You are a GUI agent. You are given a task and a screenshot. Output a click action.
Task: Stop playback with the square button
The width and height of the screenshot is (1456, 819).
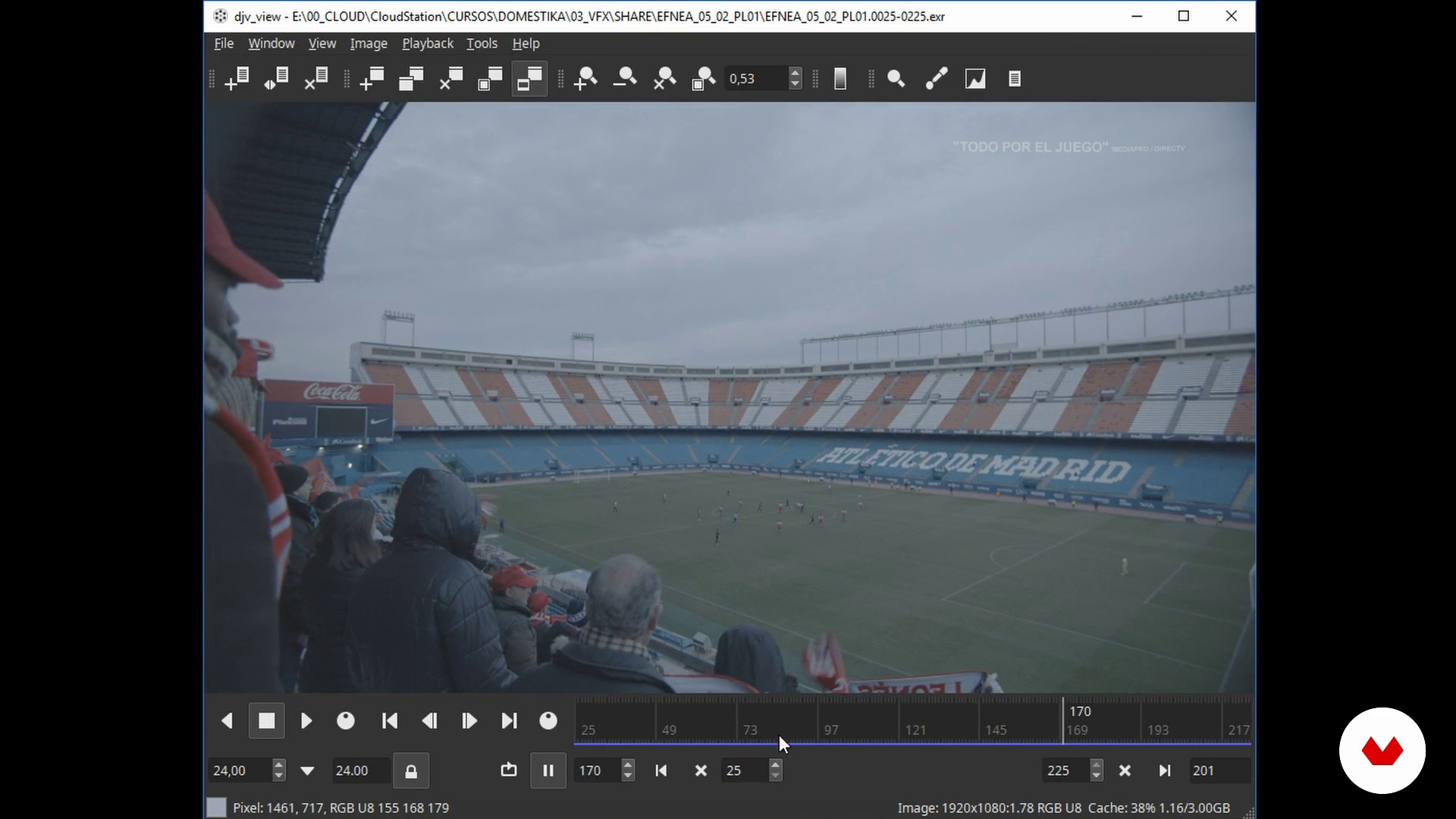(267, 721)
